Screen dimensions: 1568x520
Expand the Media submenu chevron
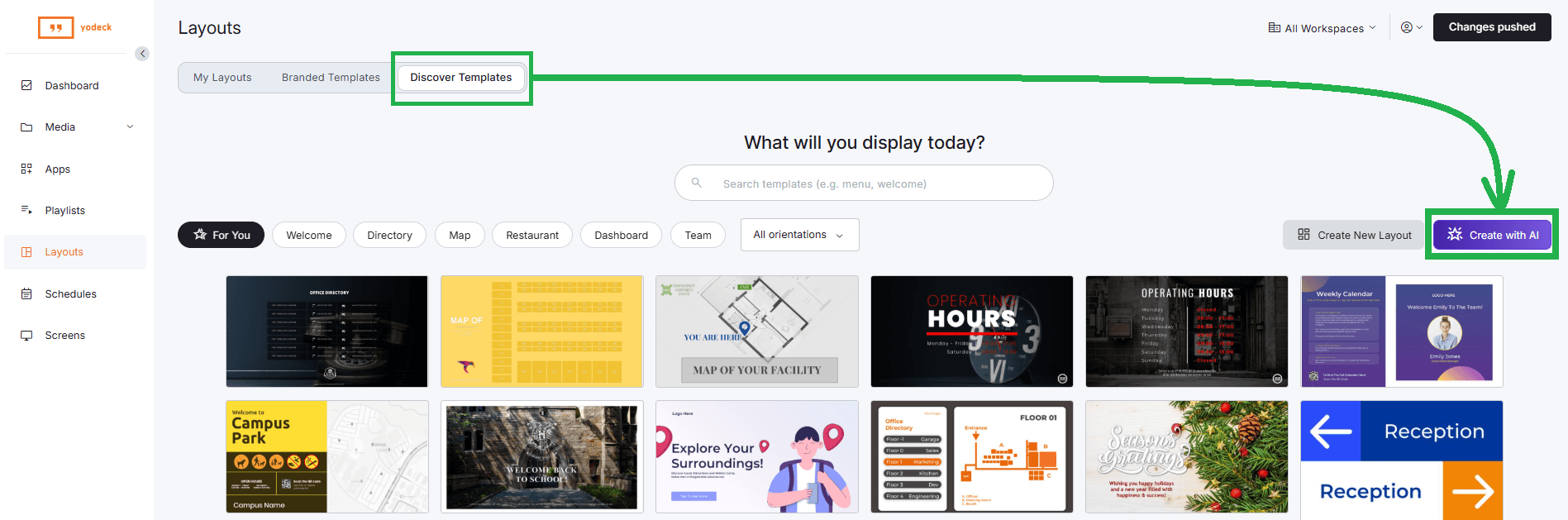130,126
